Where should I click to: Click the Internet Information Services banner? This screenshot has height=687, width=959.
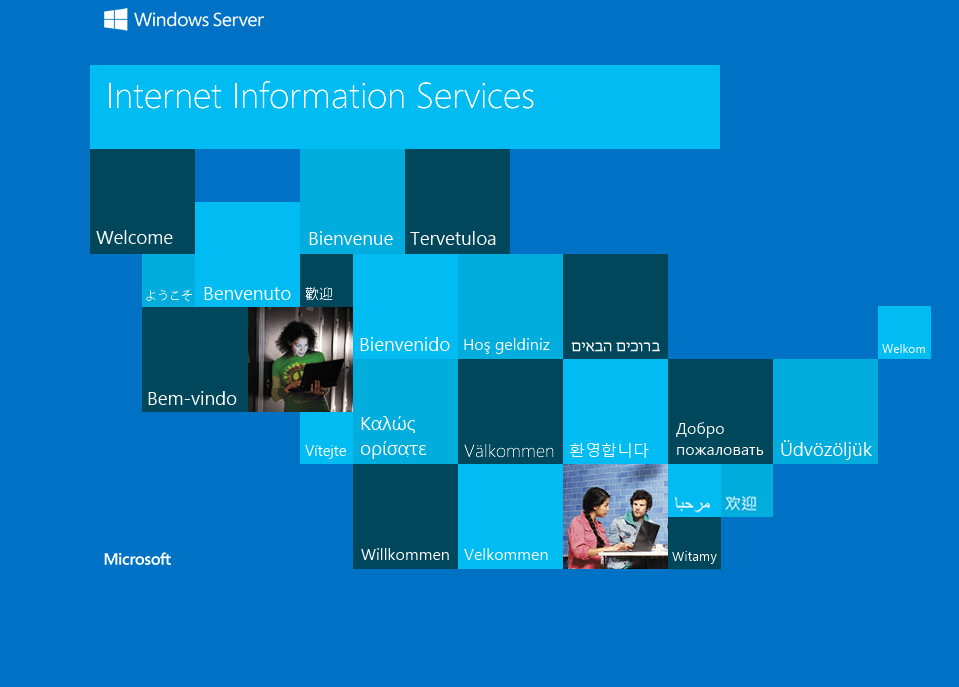(405, 107)
